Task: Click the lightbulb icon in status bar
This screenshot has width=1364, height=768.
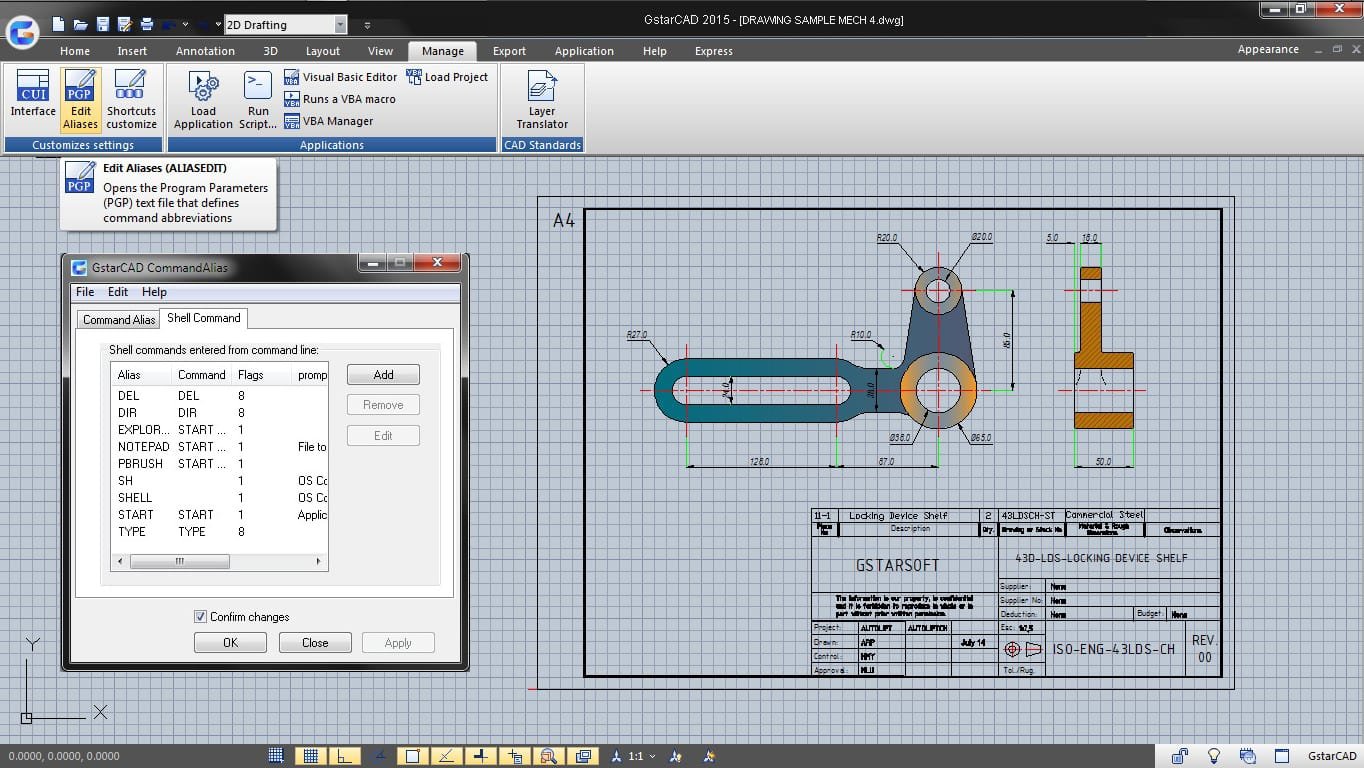Action: point(1214,756)
